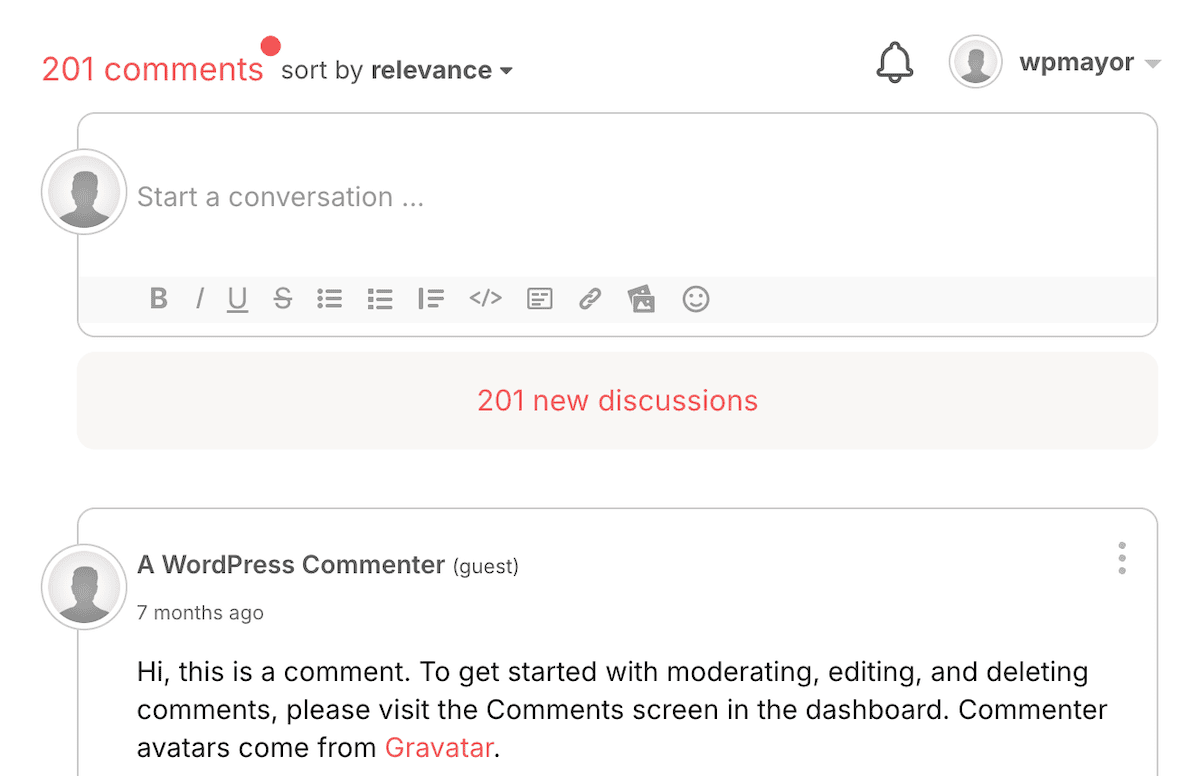Screen dimensions: 1200x776
Task: Insert blockquote using the quote icon
Action: pyautogui.click(x=431, y=298)
